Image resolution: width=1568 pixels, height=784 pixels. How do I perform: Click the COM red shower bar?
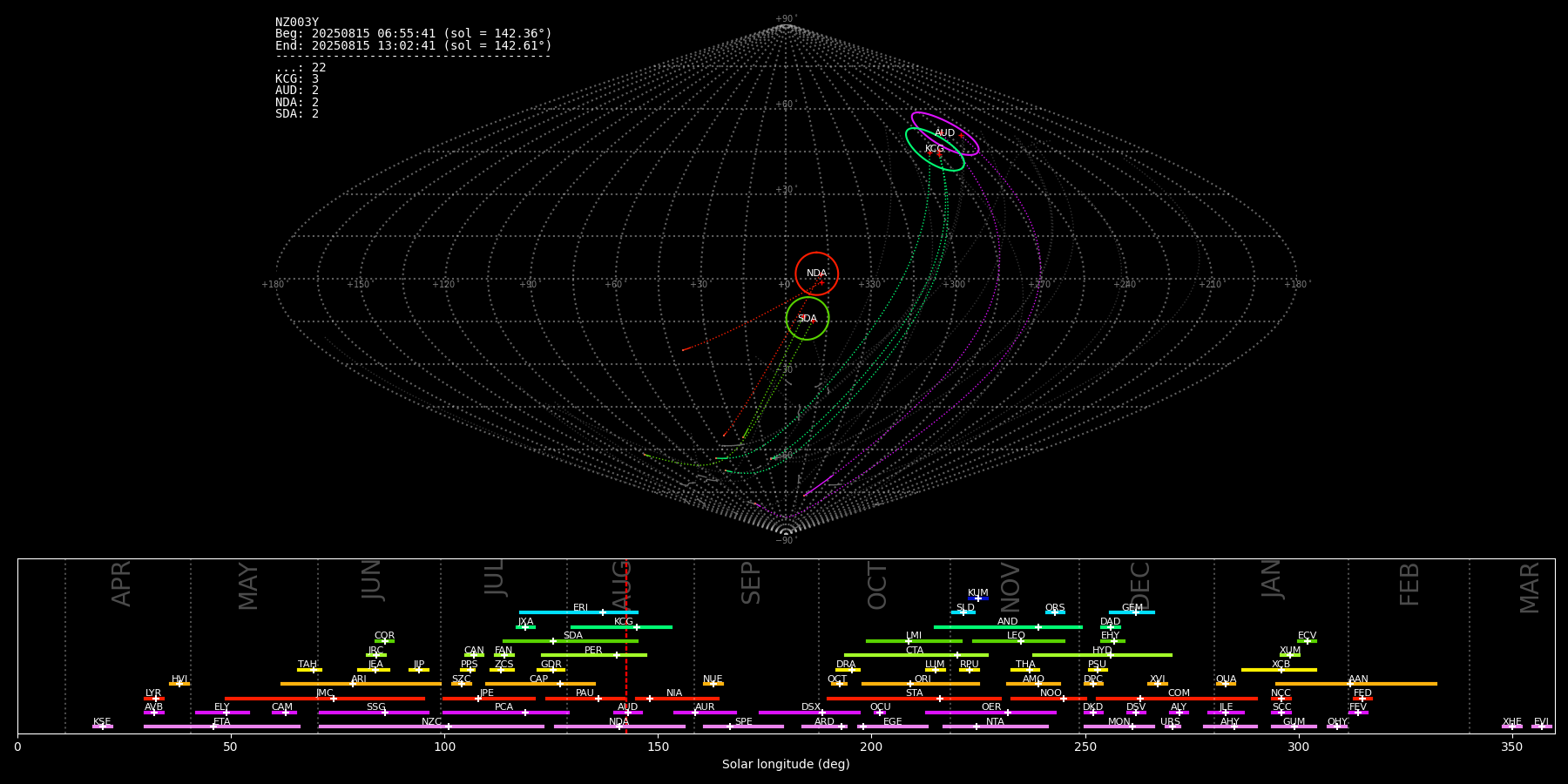pos(1178,698)
